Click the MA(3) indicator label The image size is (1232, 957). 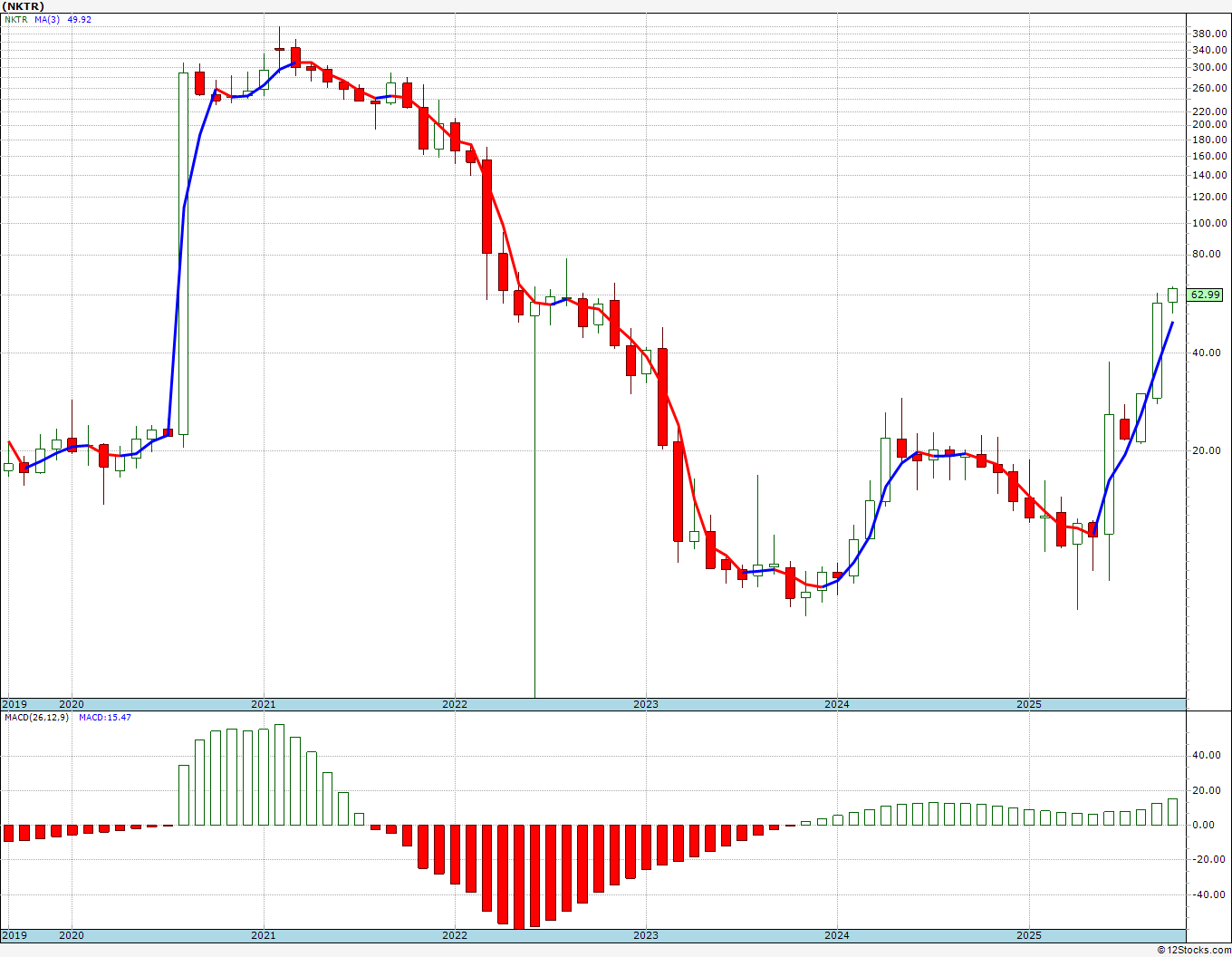point(48,19)
